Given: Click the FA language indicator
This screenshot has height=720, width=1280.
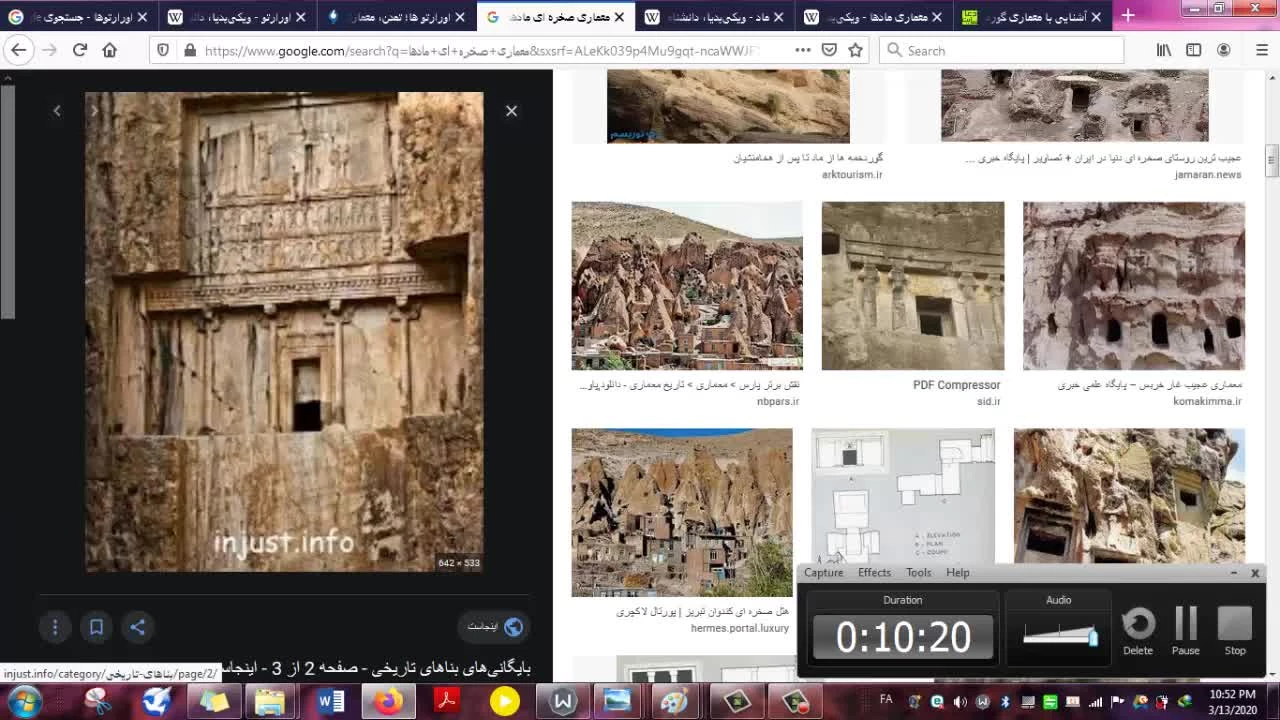Looking at the screenshot, I should [886, 699].
